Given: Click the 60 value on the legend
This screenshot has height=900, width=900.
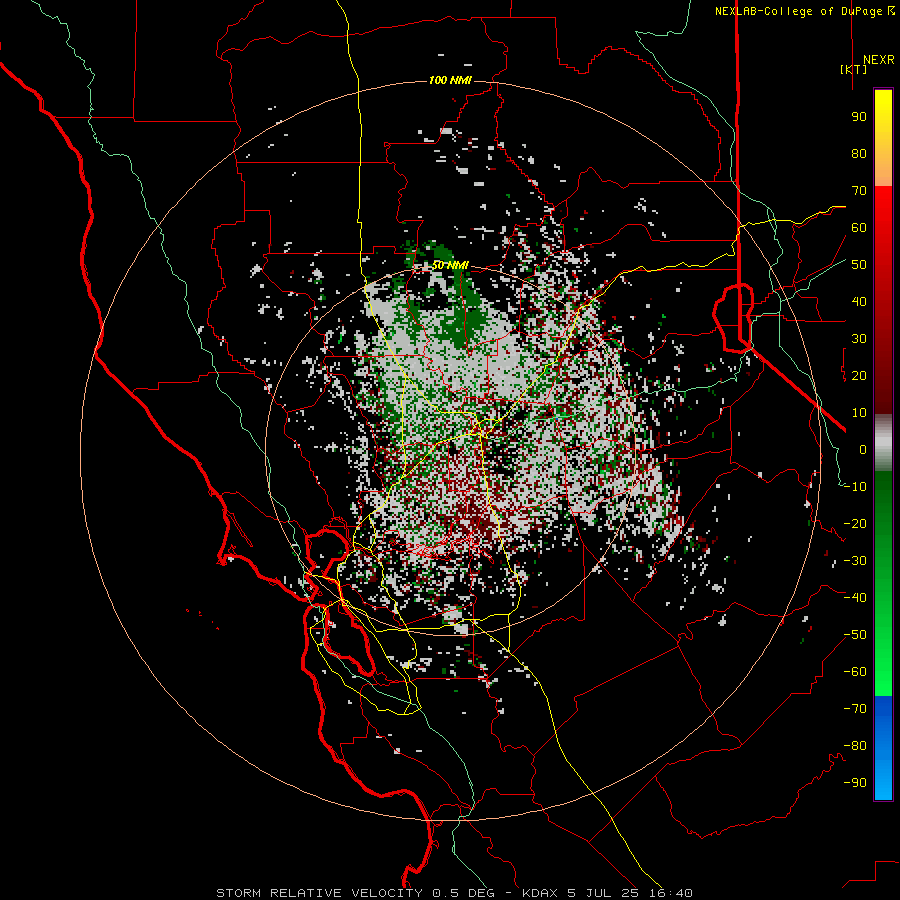Looking at the screenshot, I should (x=859, y=227).
